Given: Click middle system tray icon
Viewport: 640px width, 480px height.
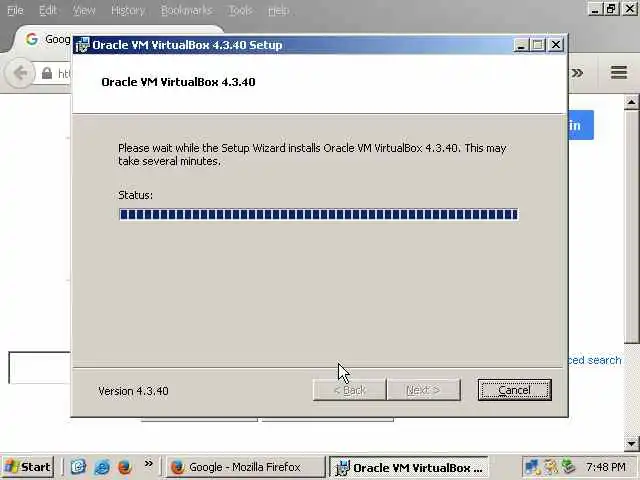Looking at the screenshot, I should [x=551, y=467].
